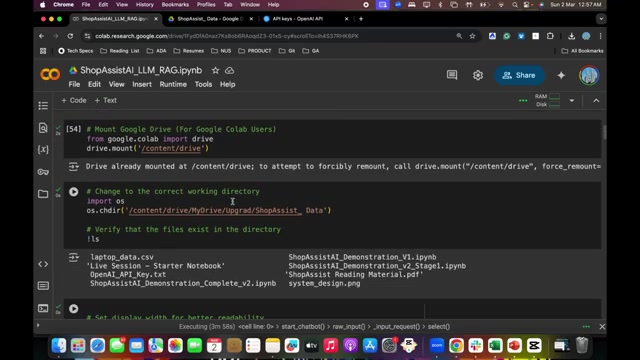Open the table of contents sidebar icon
Image resolution: width=640 pixels, height=360 pixels.
pyautogui.click(x=43, y=106)
